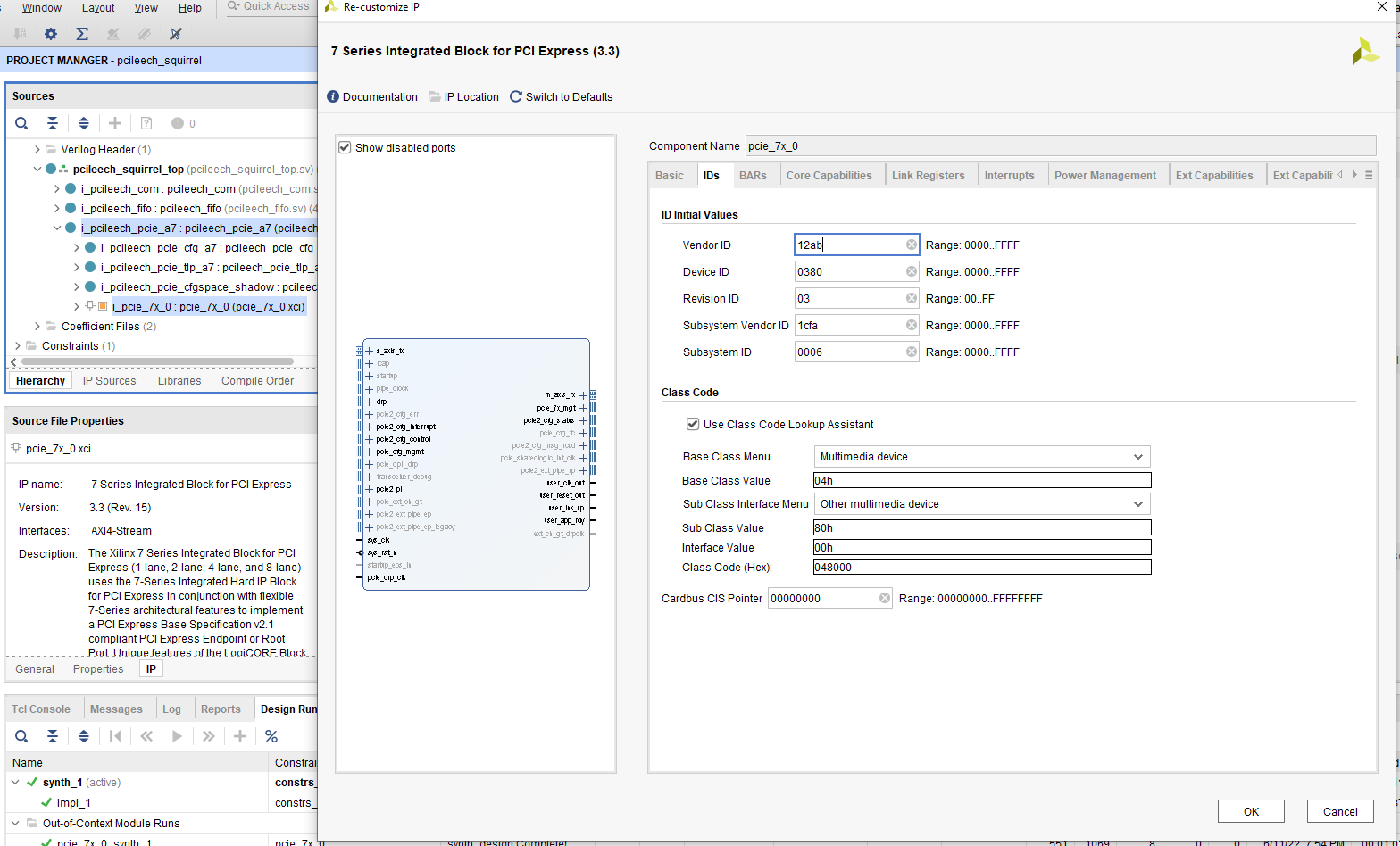
Task: Open the Sub Class Interface Menu dropdown
Action: (982, 503)
